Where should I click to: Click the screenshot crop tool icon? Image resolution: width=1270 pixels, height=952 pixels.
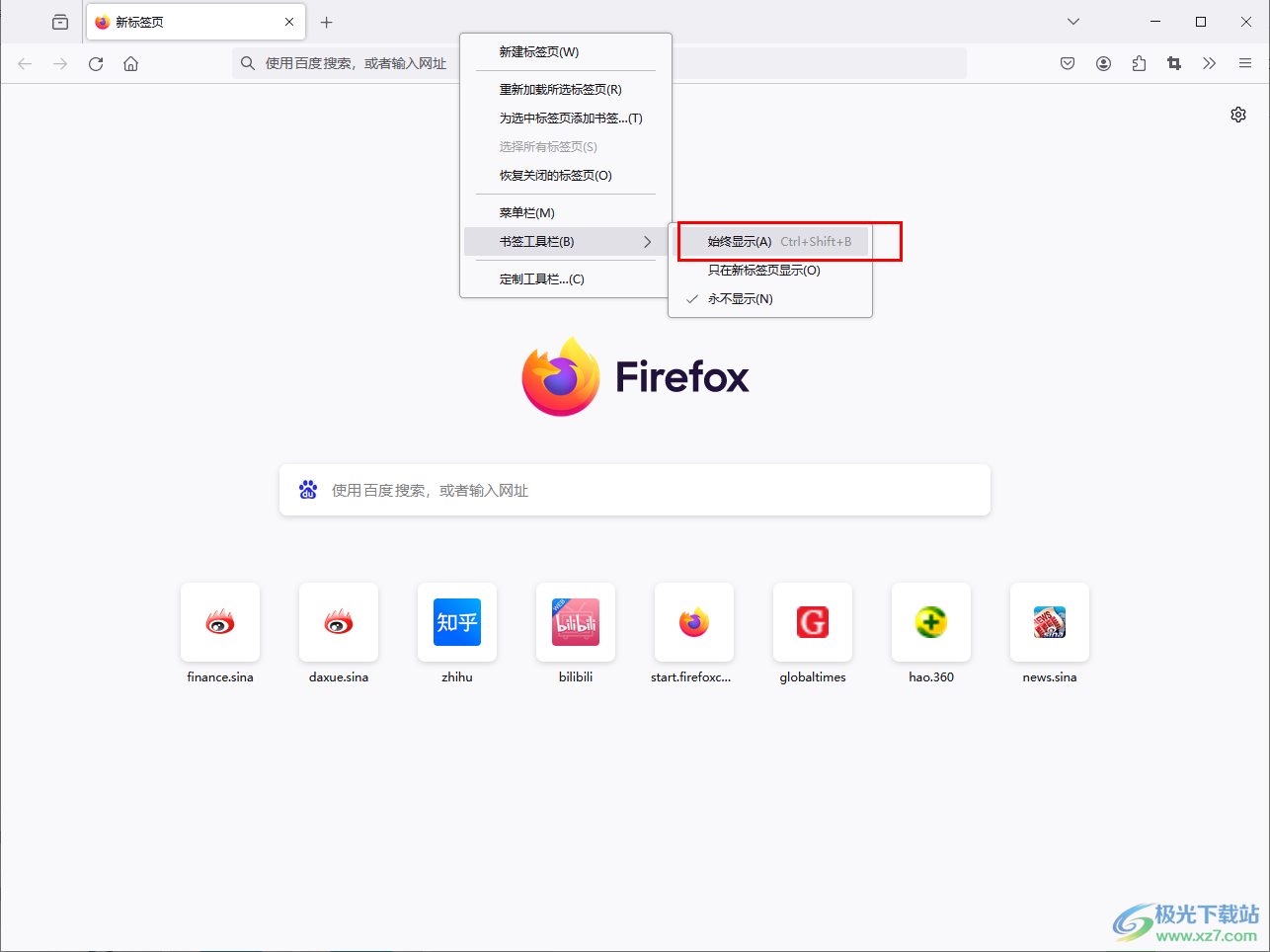[x=1174, y=63]
